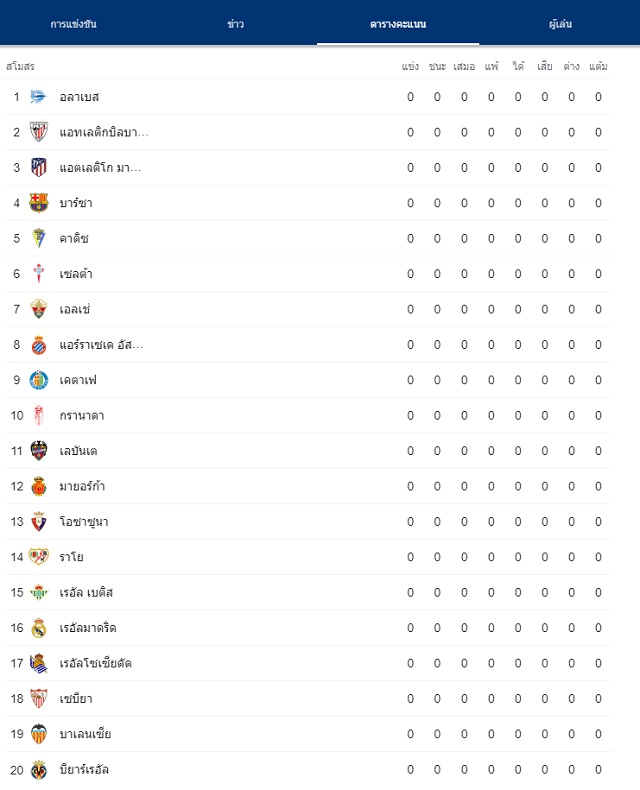The width and height of the screenshot is (640, 790).
Task: Open the เรอัล เบติส team link
Action: tap(86, 592)
